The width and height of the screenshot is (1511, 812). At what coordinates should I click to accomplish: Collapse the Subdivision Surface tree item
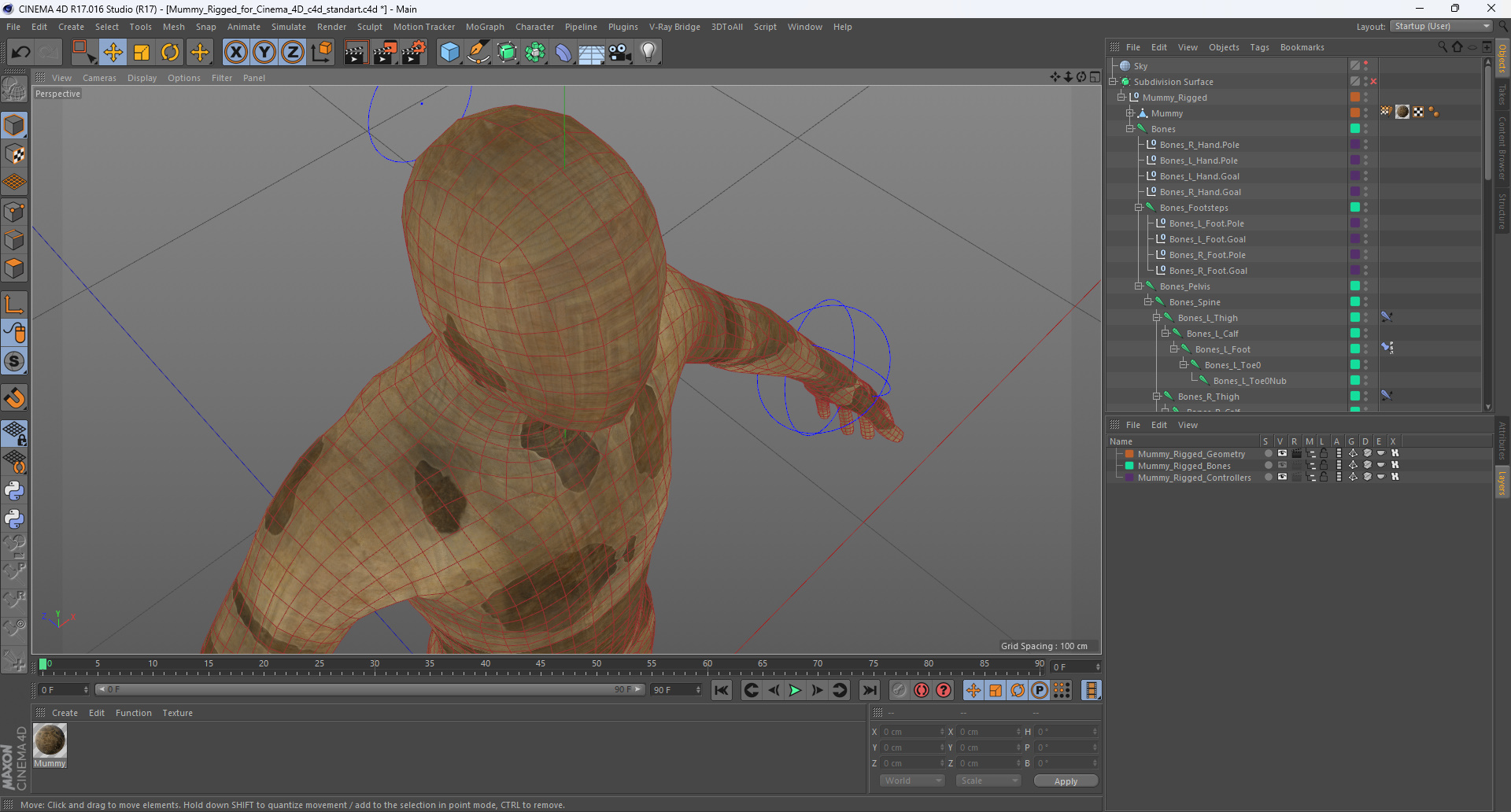click(x=1113, y=82)
